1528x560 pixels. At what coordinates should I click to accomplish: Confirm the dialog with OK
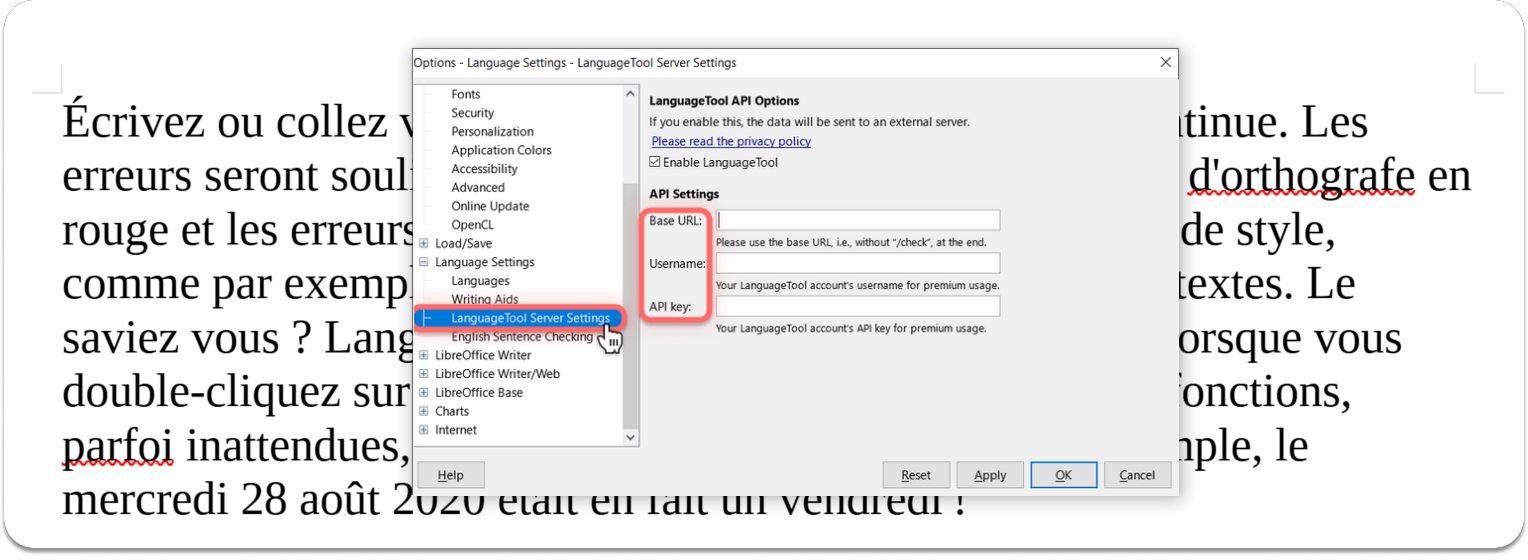(1064, 475)
